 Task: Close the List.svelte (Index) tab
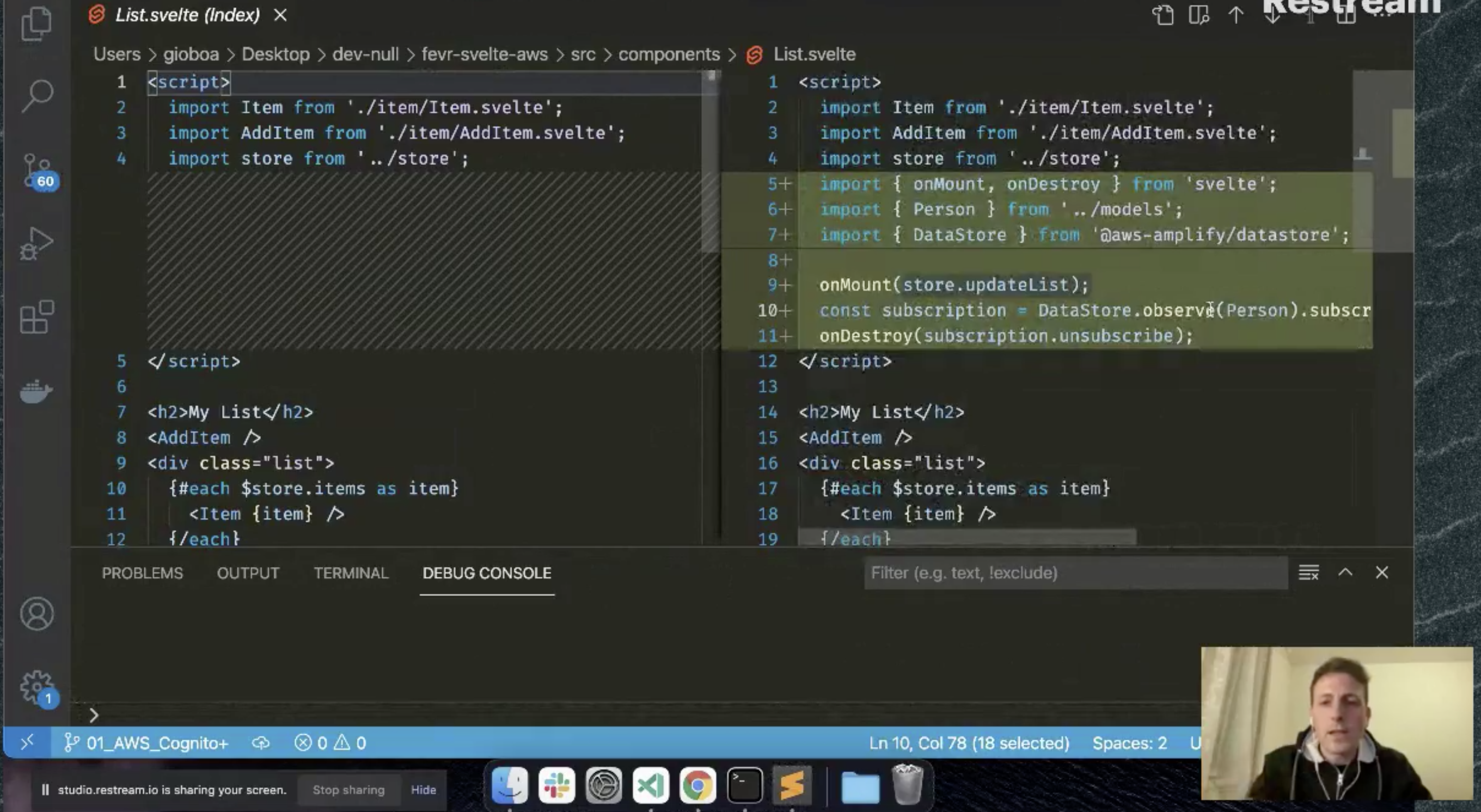pyautogui.click(x=280, y=15)
